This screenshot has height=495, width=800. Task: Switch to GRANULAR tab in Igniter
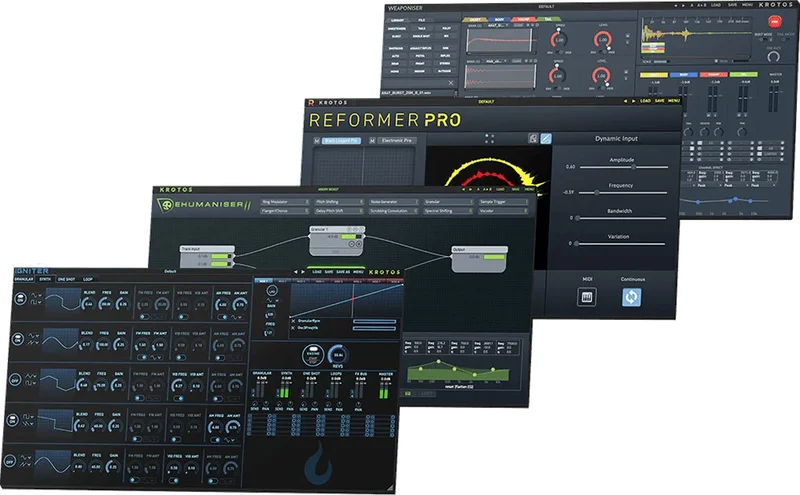24,280
